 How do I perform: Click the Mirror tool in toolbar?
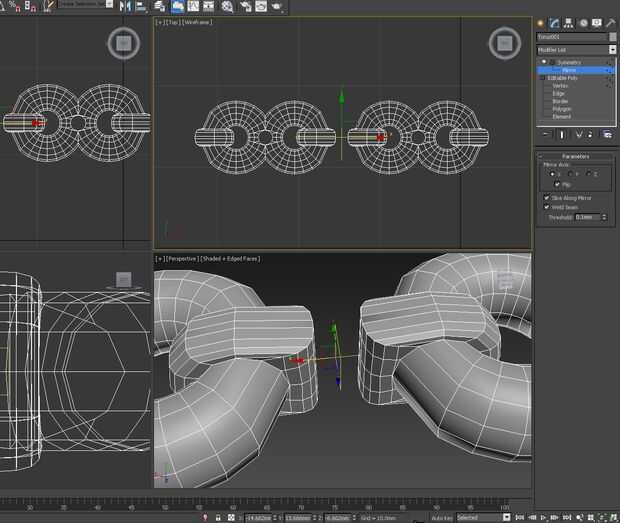pyautogui.click(x=126, y=6)
